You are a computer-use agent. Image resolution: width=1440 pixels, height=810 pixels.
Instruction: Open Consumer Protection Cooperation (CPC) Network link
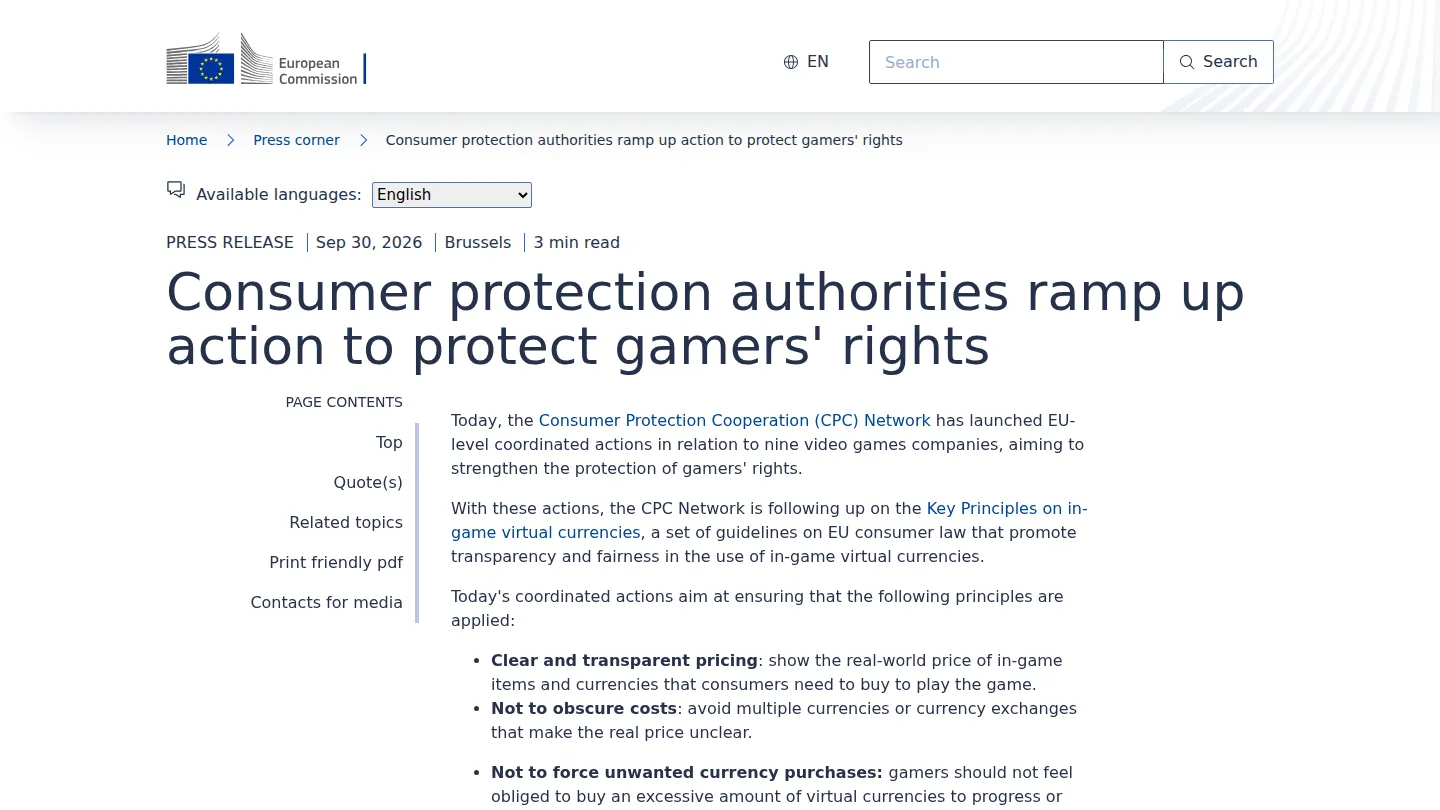(x=734, y=420)
